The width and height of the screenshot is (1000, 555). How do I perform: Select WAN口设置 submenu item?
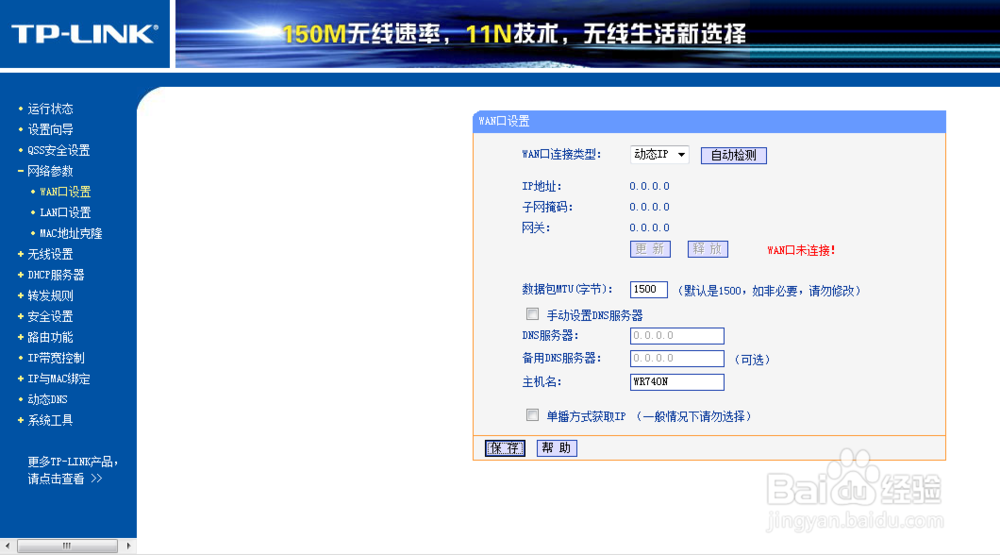point(65,192)
